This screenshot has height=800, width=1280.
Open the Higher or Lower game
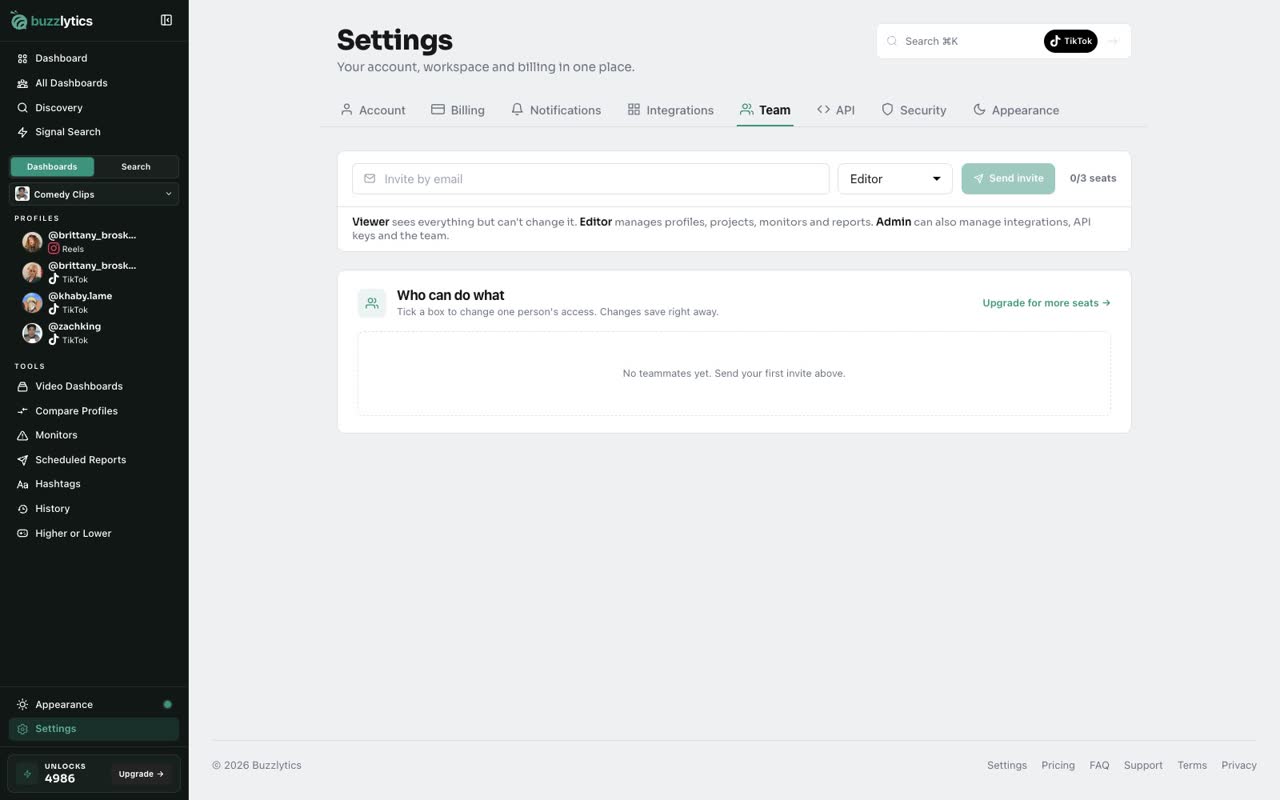94,533
